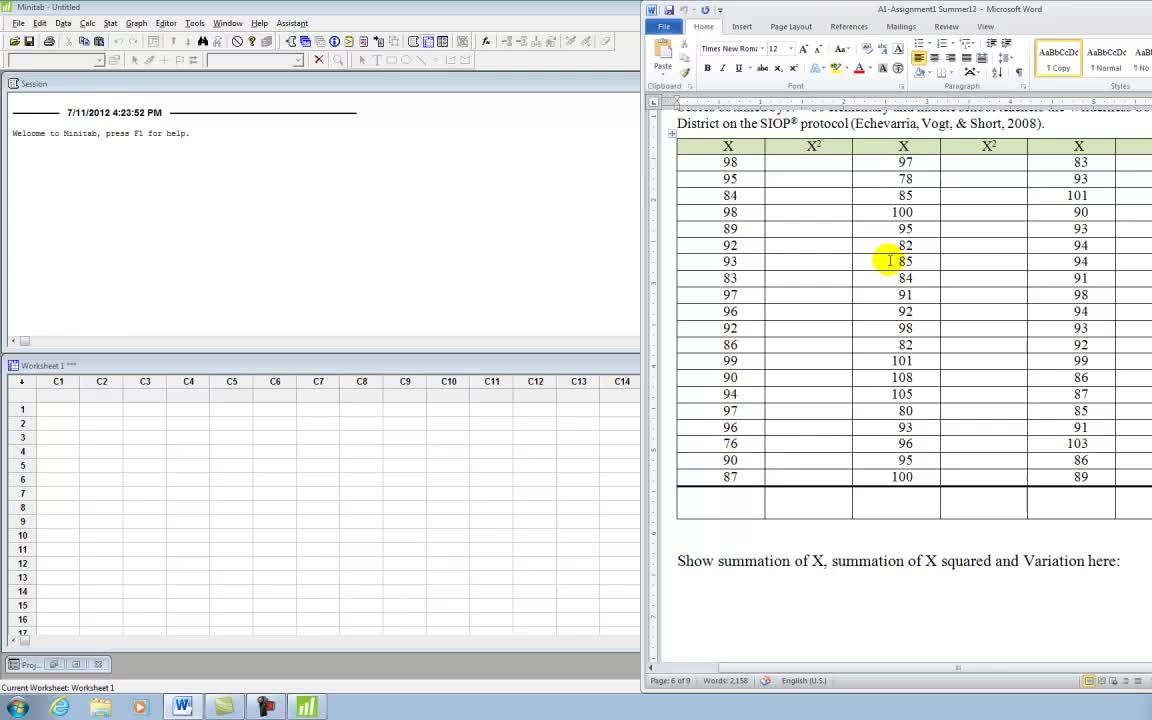
Task: Click the ascending Sort icon in Paragraph group
Action: [x=997, y=70]
